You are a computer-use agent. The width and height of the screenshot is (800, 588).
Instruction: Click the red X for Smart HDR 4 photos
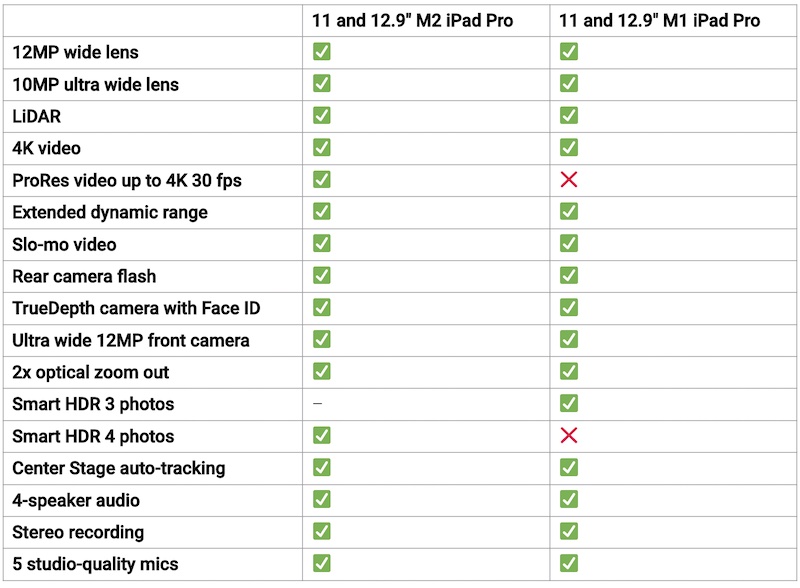[x=569, y=436]
